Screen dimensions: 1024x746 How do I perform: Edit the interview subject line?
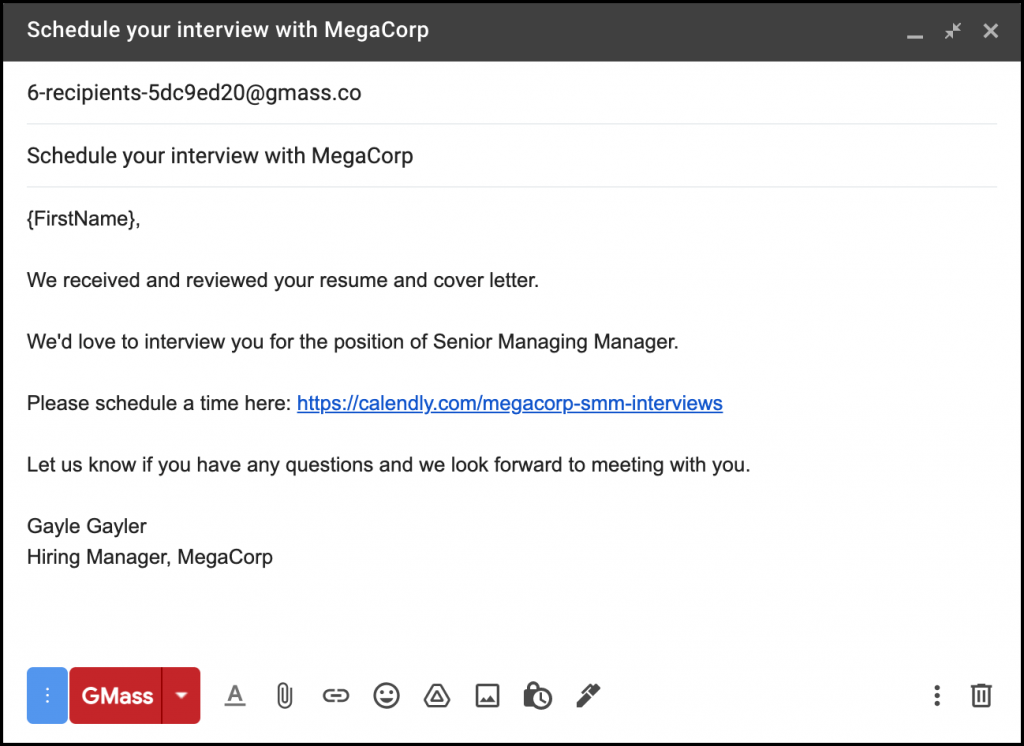coord(220,156)
